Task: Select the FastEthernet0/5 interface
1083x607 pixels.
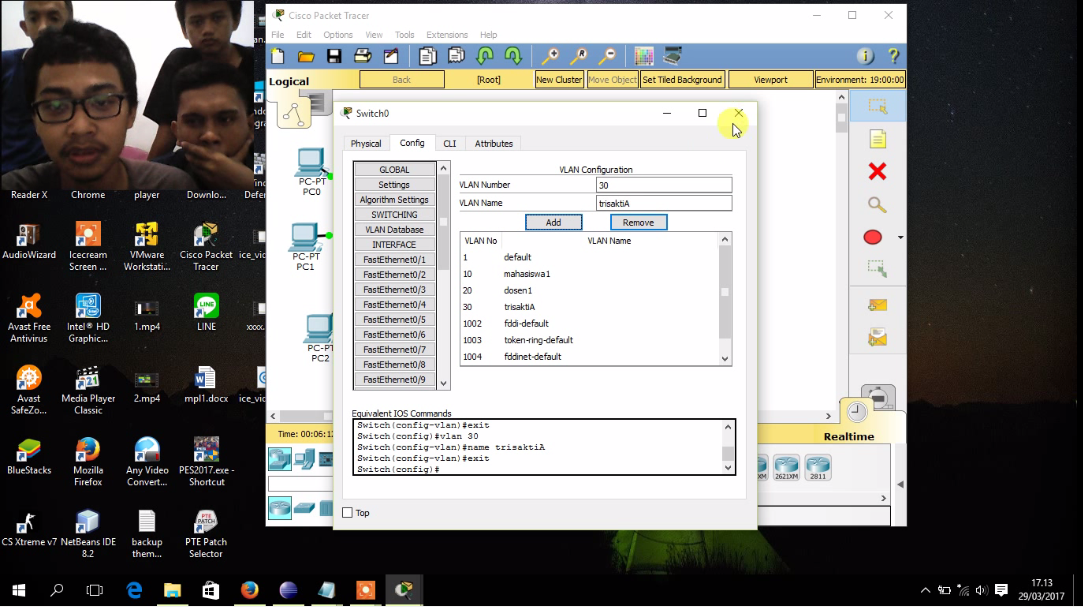Action: click(x=394, y=320)
